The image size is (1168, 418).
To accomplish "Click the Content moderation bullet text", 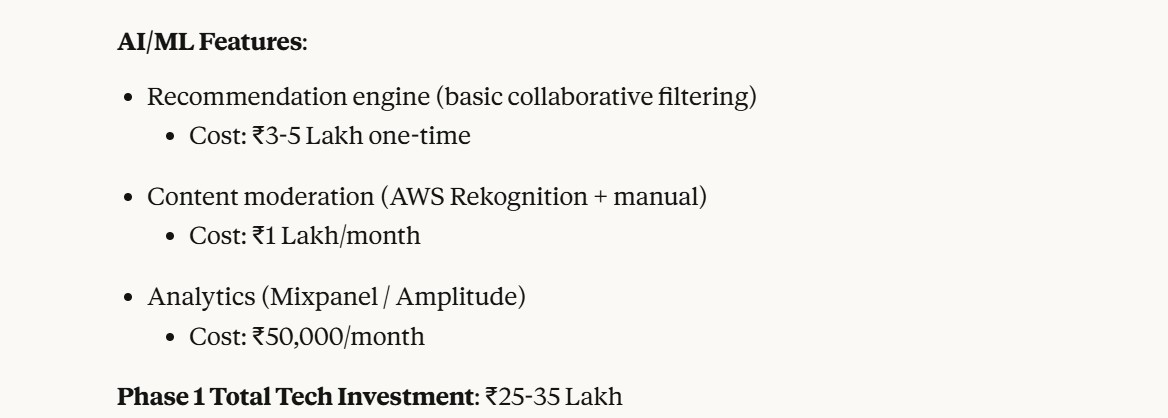I will click(259, 197).
